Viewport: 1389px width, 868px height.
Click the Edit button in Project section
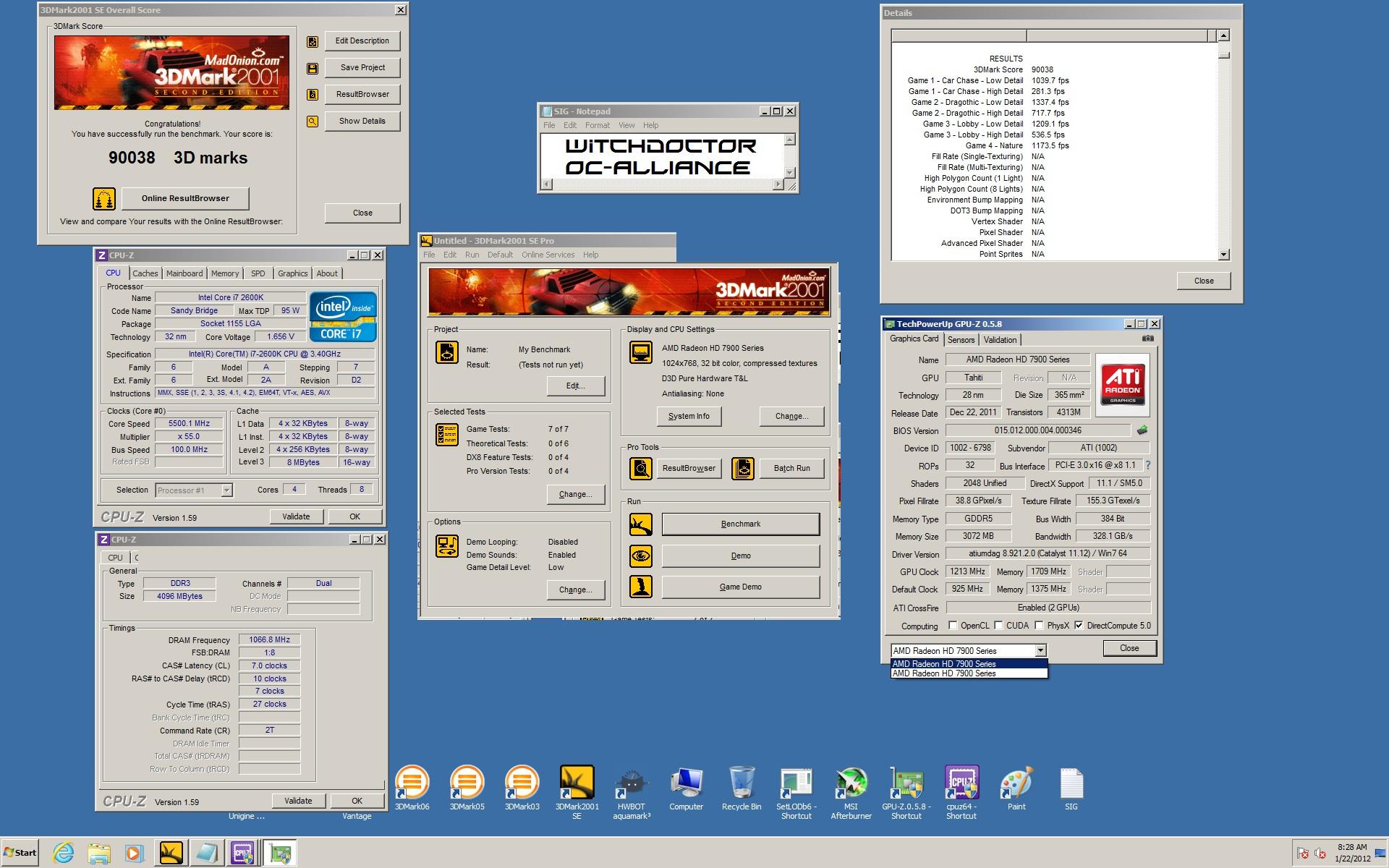[x=576, y=386]
